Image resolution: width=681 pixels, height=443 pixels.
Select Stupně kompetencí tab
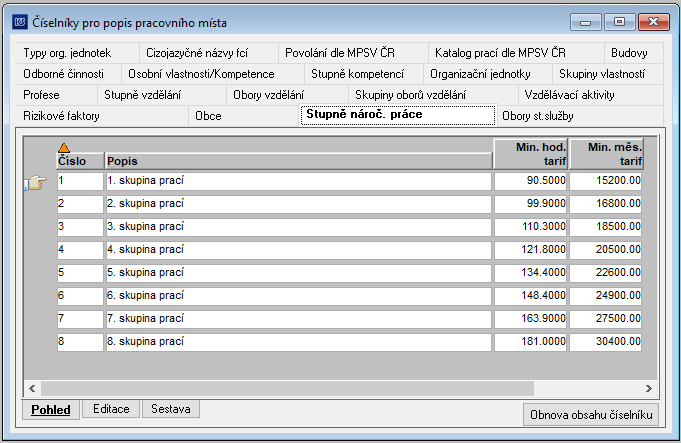point(364,74)
